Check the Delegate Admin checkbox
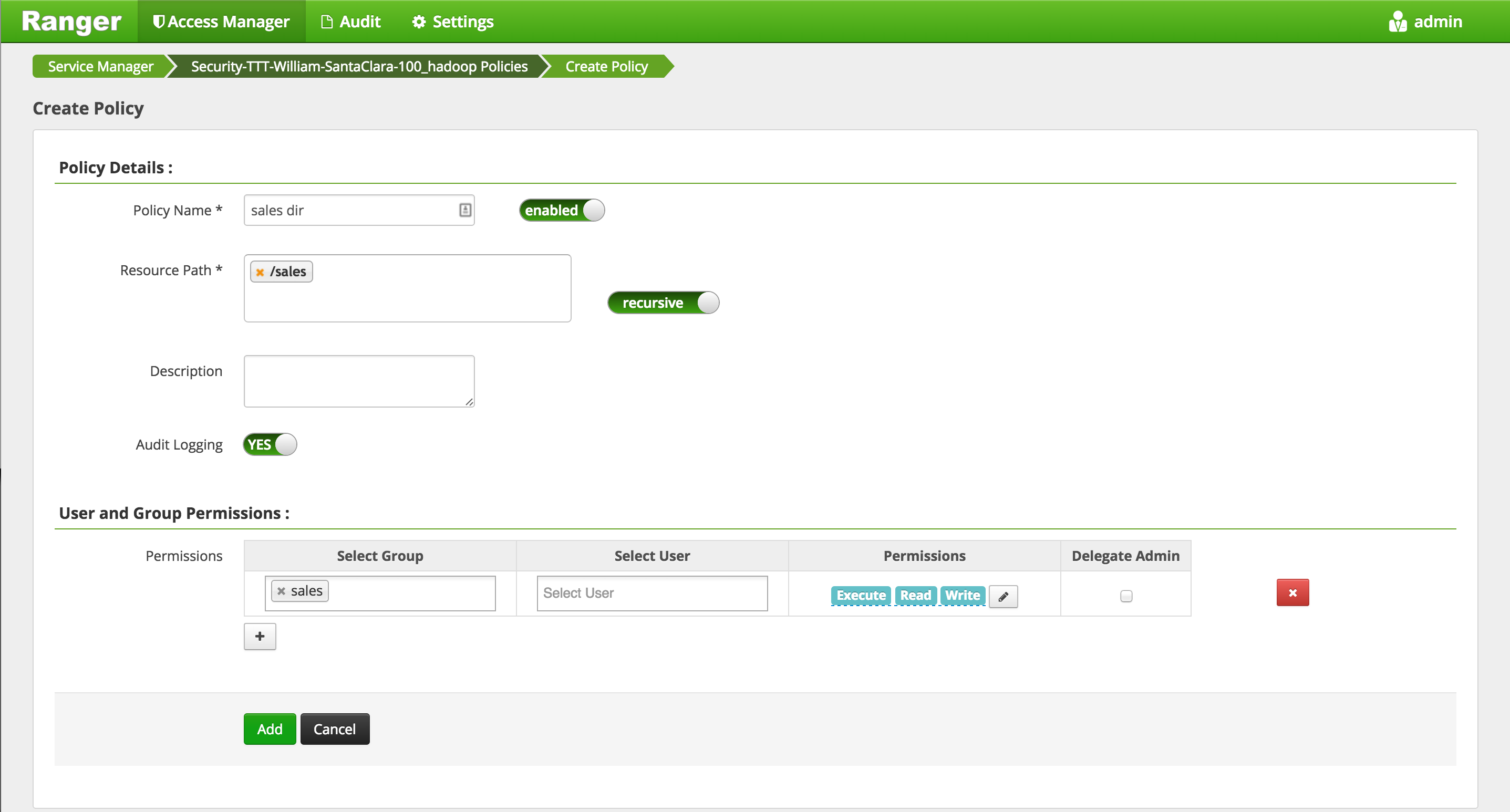 pyautogui.click(x=1125, y=597)
